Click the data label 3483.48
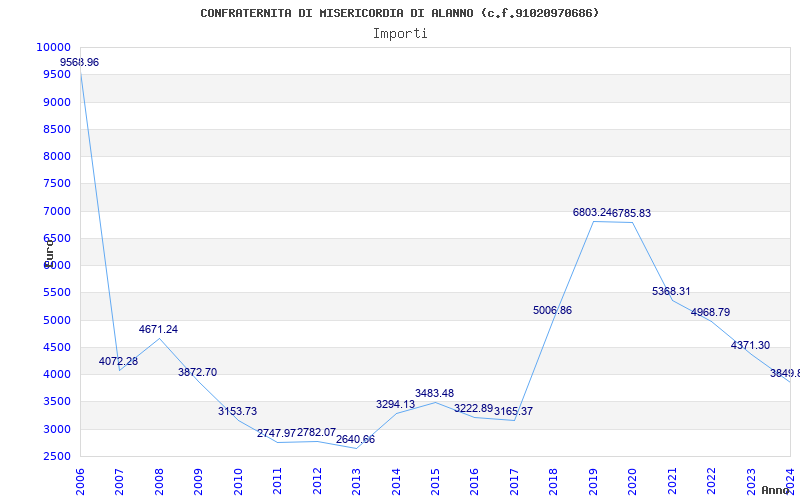This screenshot has height=500, width=800. tap(434, 393)
